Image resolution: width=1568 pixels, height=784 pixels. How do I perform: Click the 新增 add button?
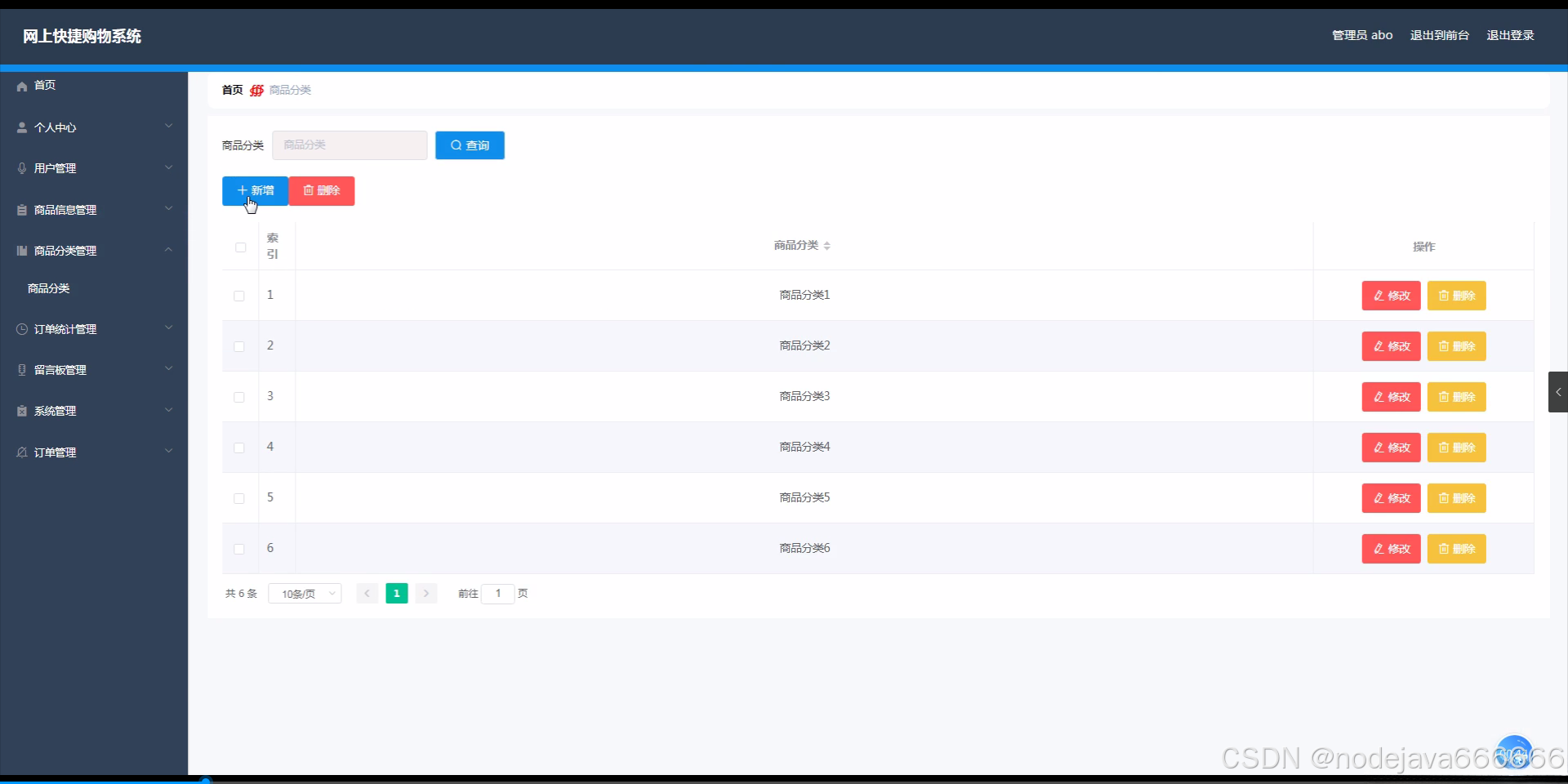255,191
